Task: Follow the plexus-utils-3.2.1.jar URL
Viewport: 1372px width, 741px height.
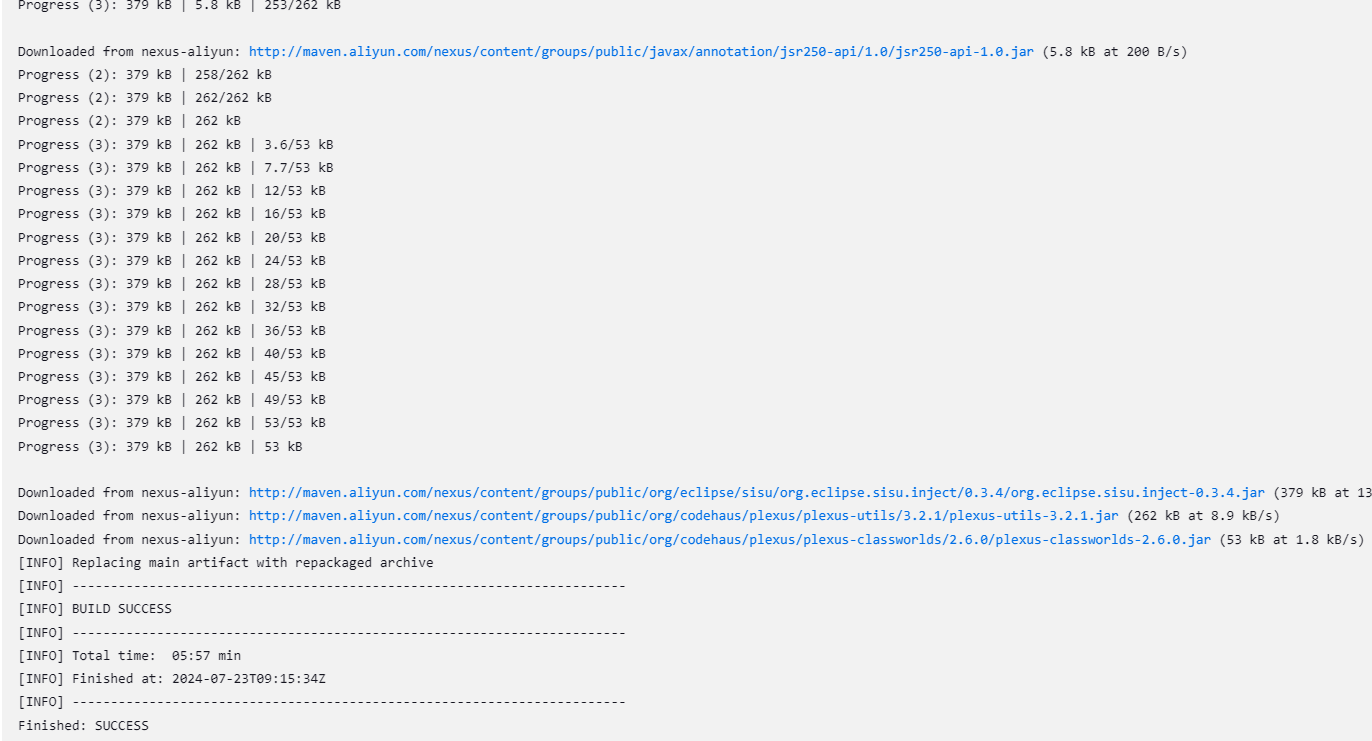Action: pyautogui.click(x=683, y=515)
